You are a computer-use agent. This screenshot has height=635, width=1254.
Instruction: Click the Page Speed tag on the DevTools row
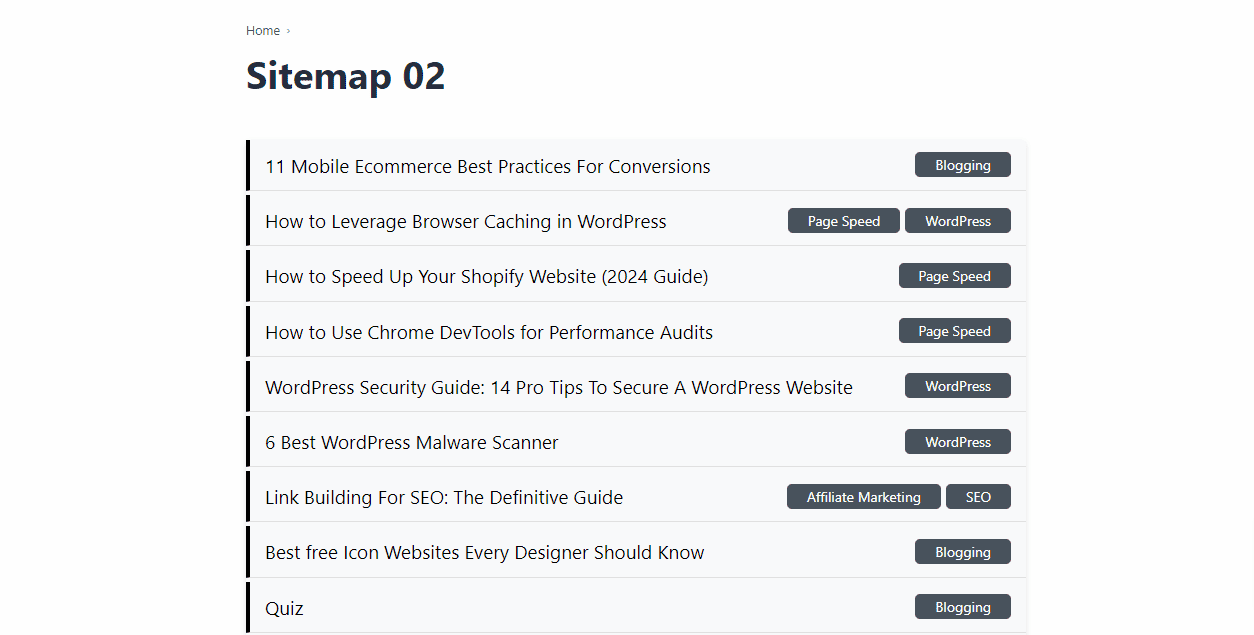(954, 330)
